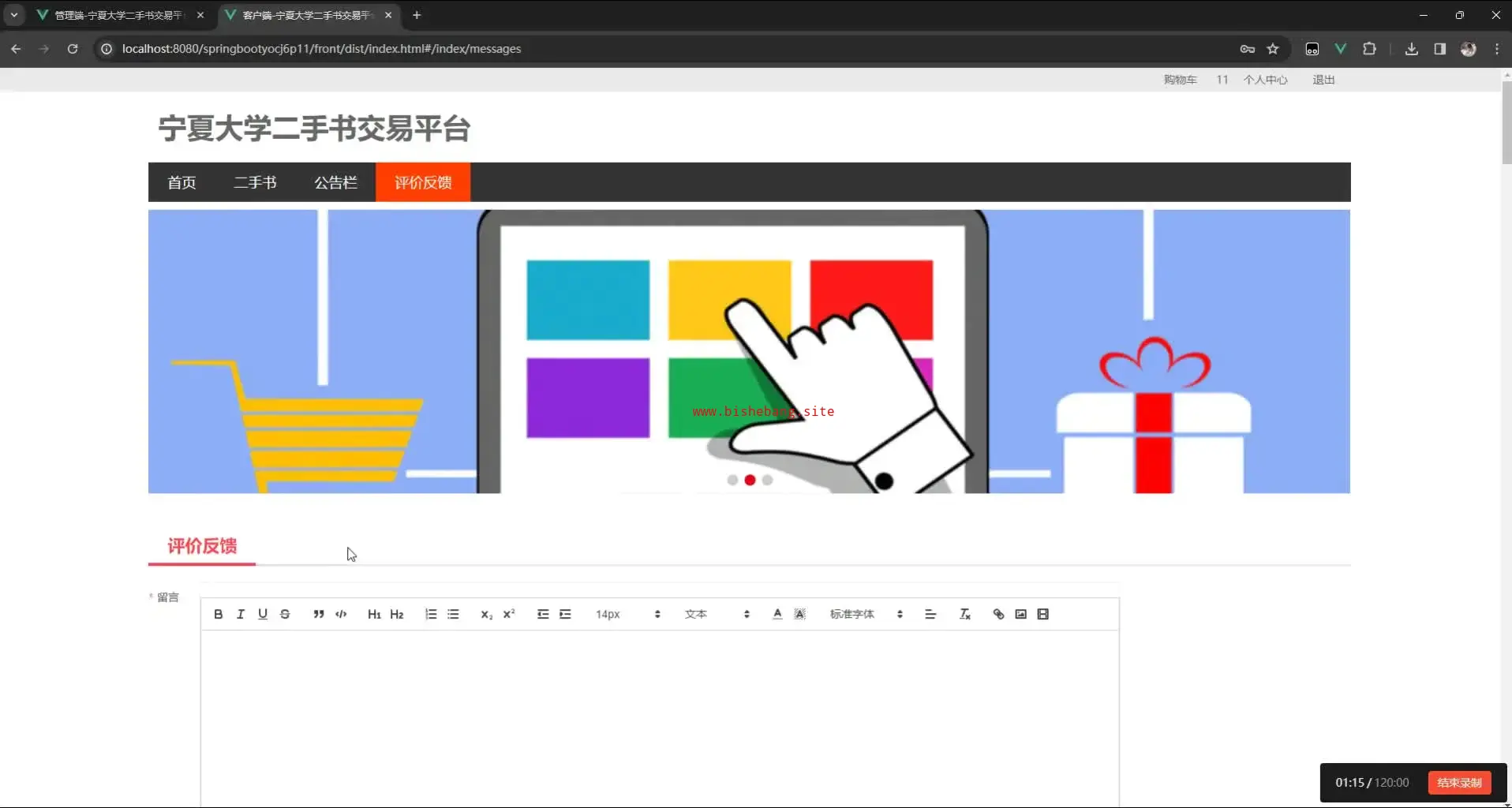Image resolution: width=1512 pixels, height=808 pixels.
Task: Click the page vertical scrollbar thumb
Action: pos(1506,122)
